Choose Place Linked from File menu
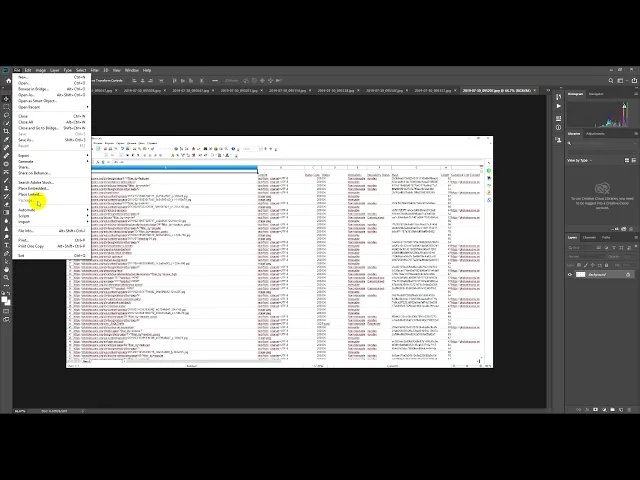Screen dimensions: 640x480 click(x=52, y=194)
